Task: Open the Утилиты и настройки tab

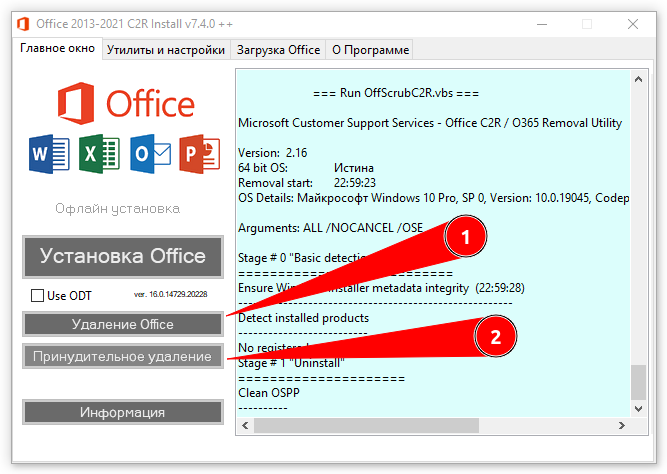Action: (166, 50)
